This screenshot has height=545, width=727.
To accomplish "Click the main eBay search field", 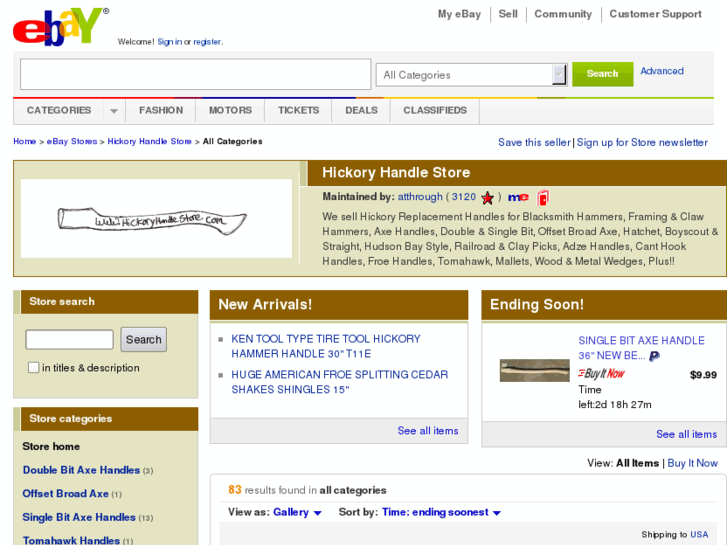I will (x=195, y=74).
